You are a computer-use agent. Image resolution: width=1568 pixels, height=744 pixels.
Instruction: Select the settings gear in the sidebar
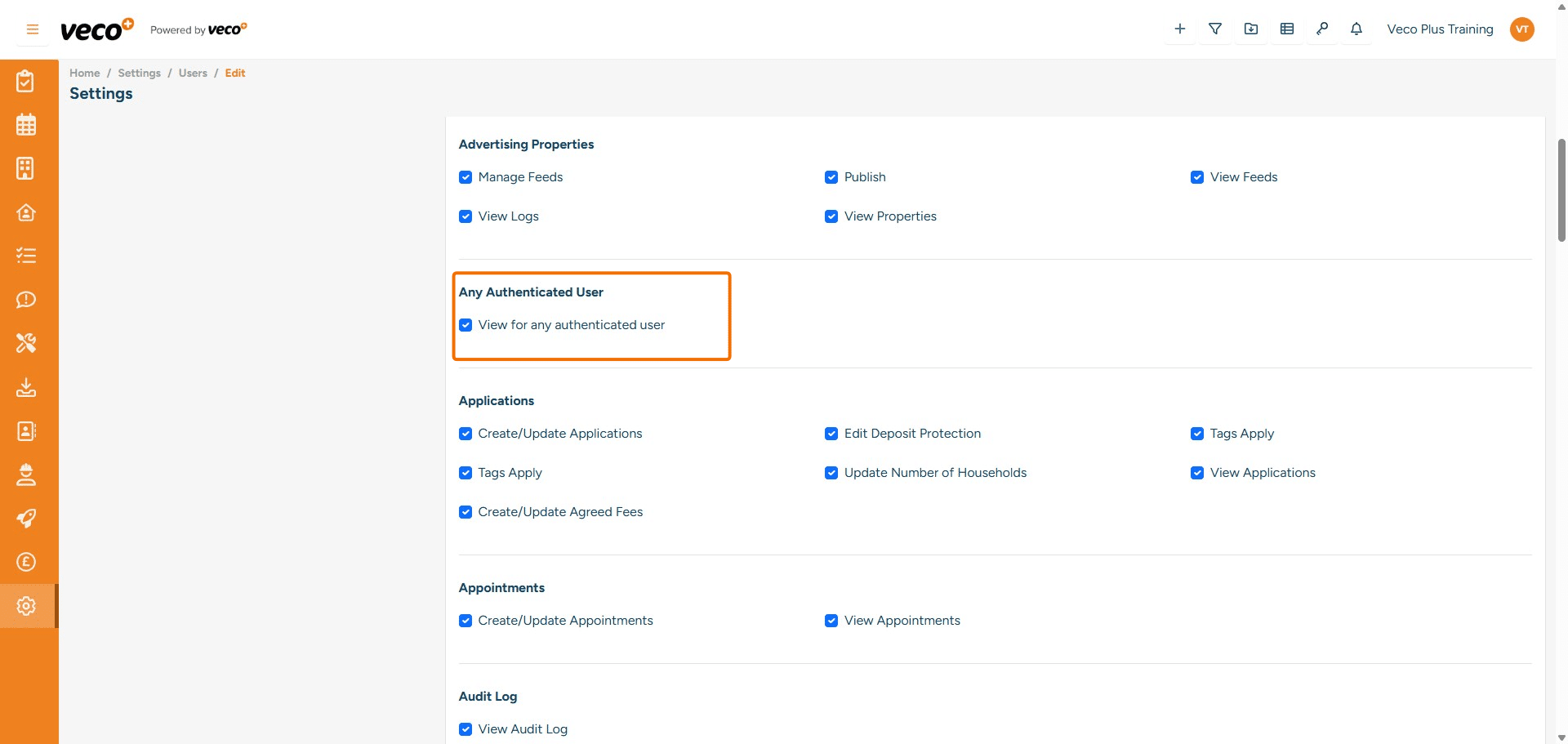pyautogui.click(x=26, y=606)
